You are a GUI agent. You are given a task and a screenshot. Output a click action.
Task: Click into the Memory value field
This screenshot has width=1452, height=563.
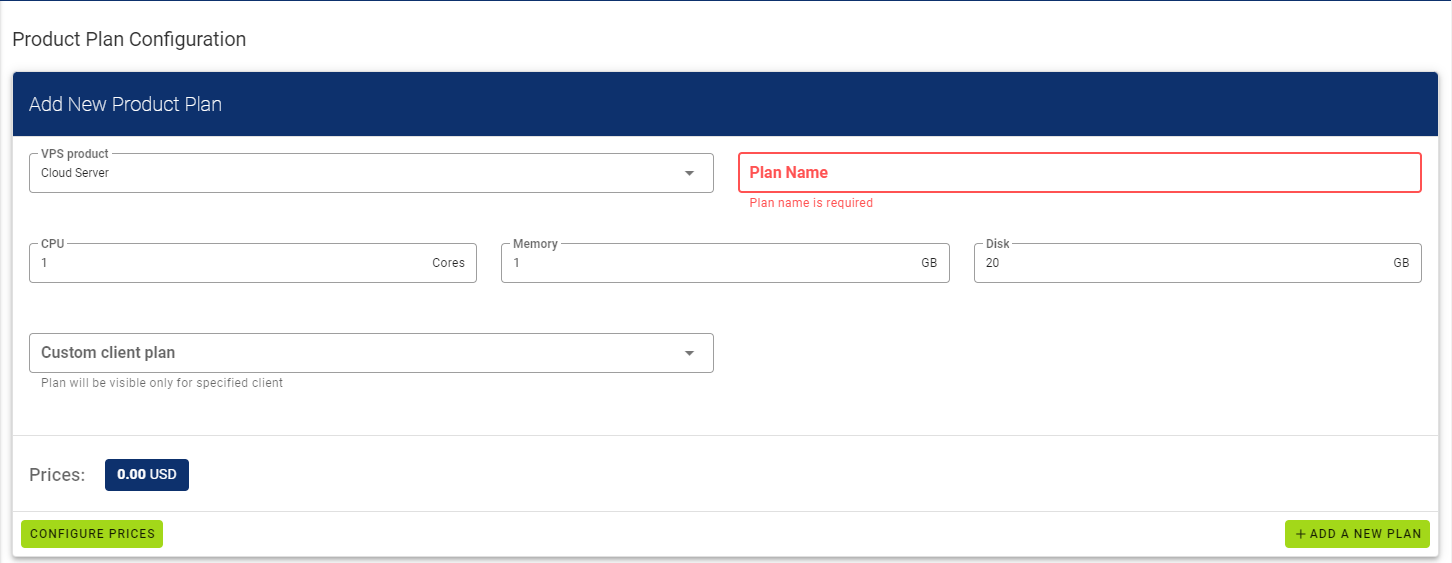coord(710,263)
